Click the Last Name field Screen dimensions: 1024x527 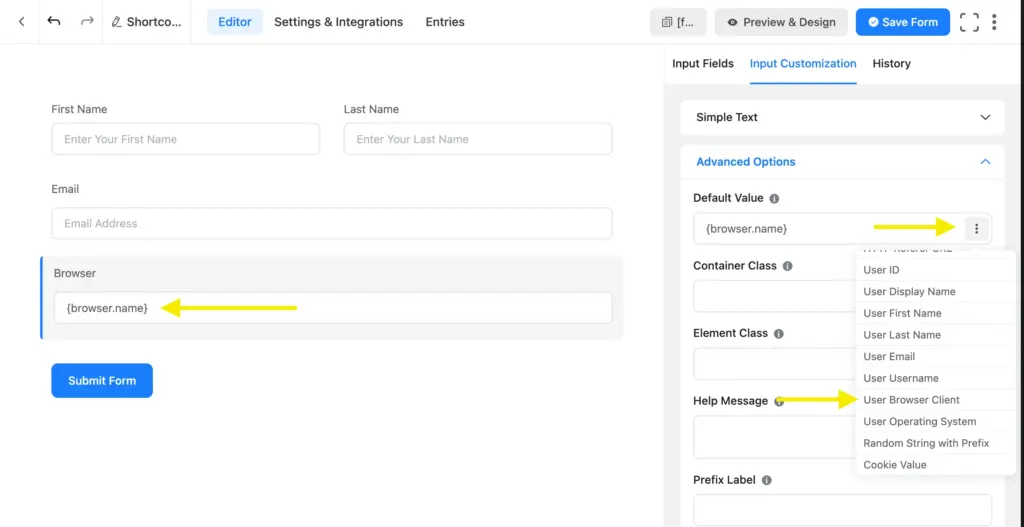pos(478,139)
